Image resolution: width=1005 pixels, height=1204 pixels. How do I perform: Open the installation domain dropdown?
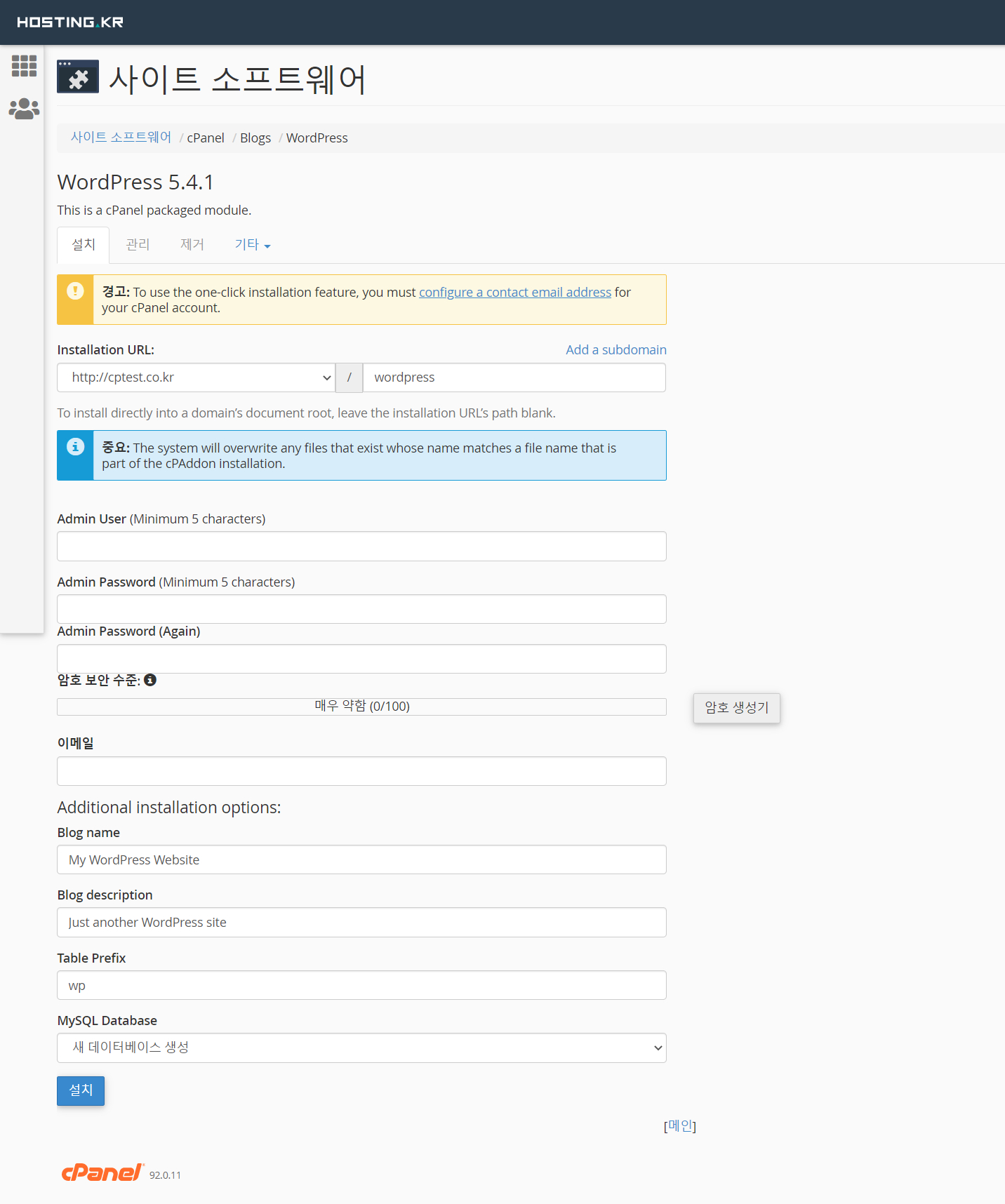click(196, 377)
